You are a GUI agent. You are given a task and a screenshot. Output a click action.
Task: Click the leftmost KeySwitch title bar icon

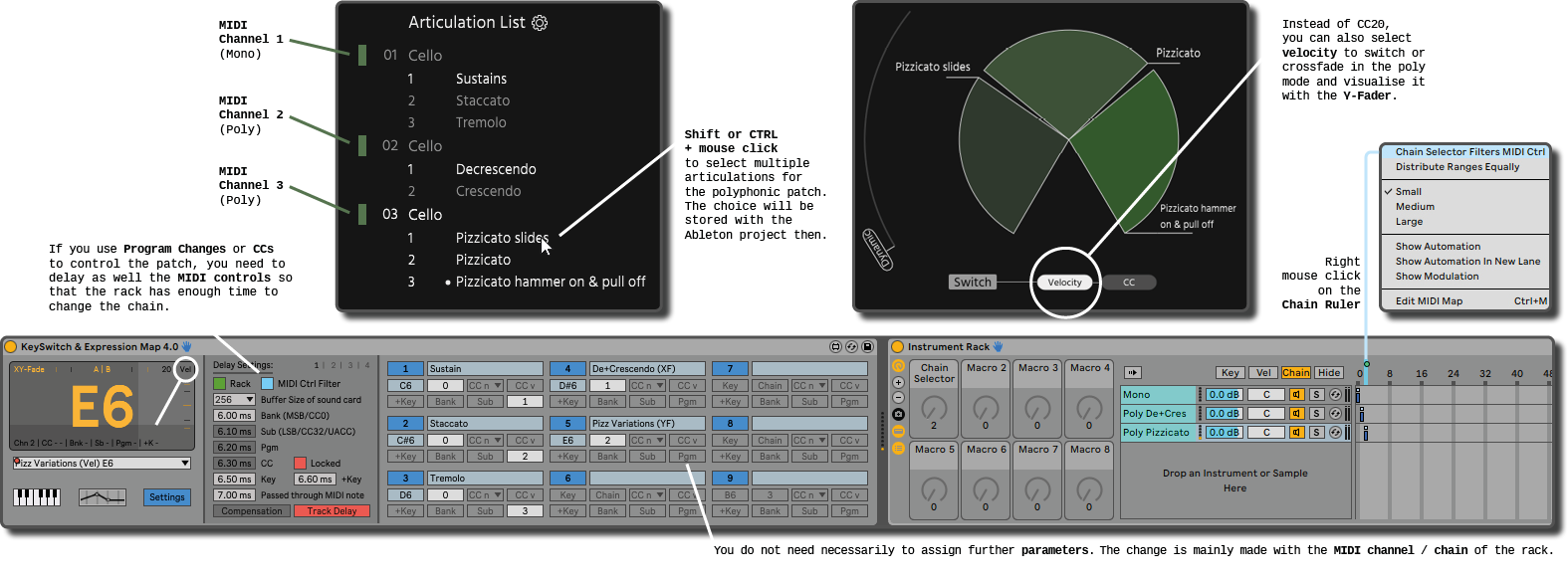(x=835, y=347)
